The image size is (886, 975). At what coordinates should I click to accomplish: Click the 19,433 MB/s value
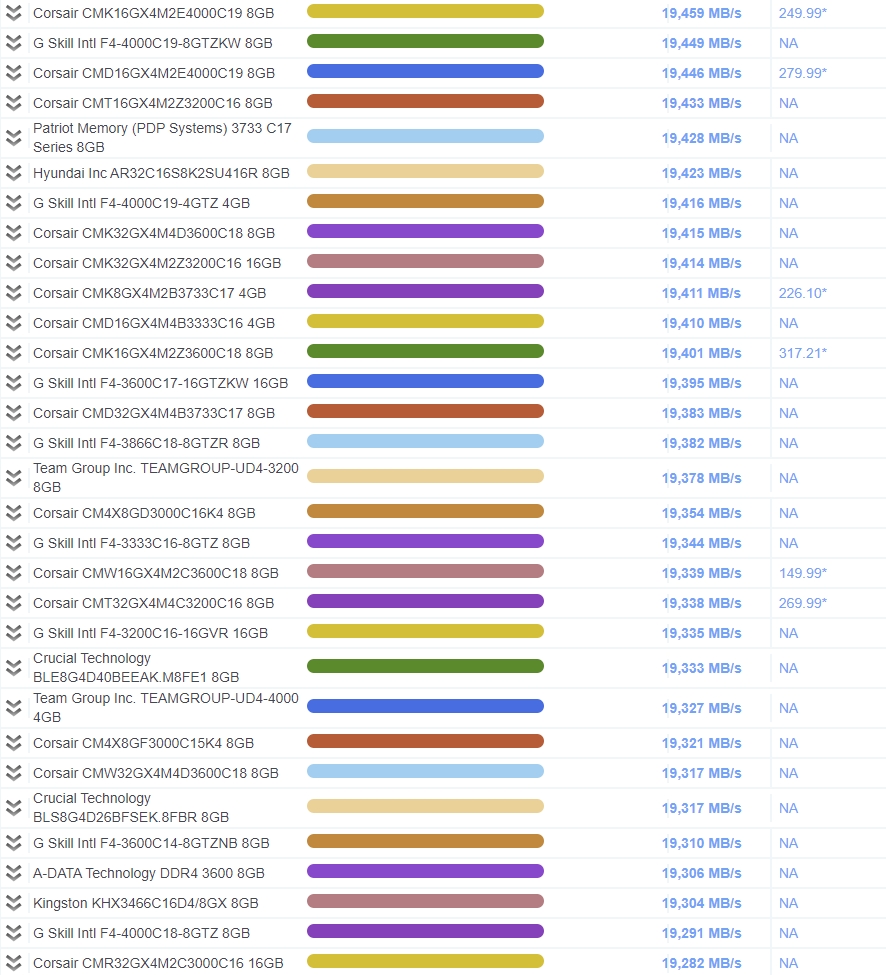[701, 103]
